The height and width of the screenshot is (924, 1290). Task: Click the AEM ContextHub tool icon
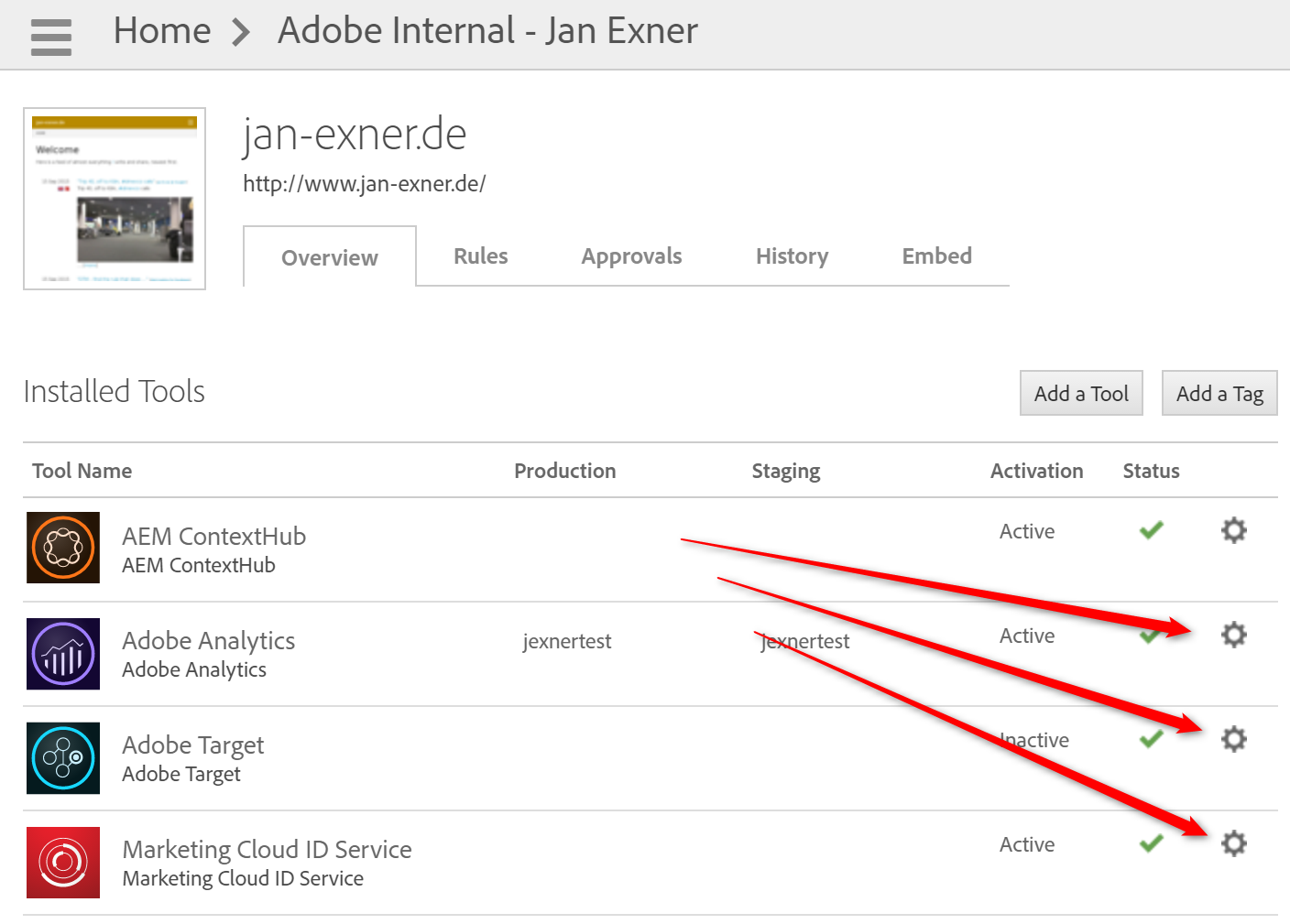tap(63, 548)
